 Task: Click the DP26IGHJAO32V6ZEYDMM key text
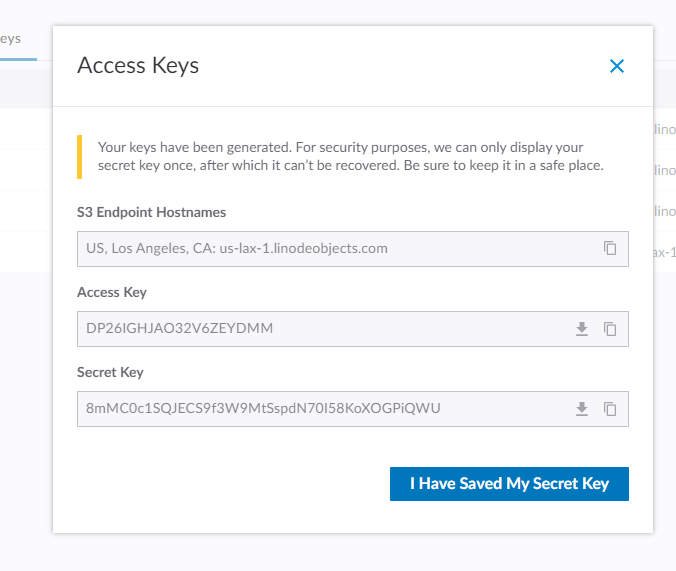180,328
